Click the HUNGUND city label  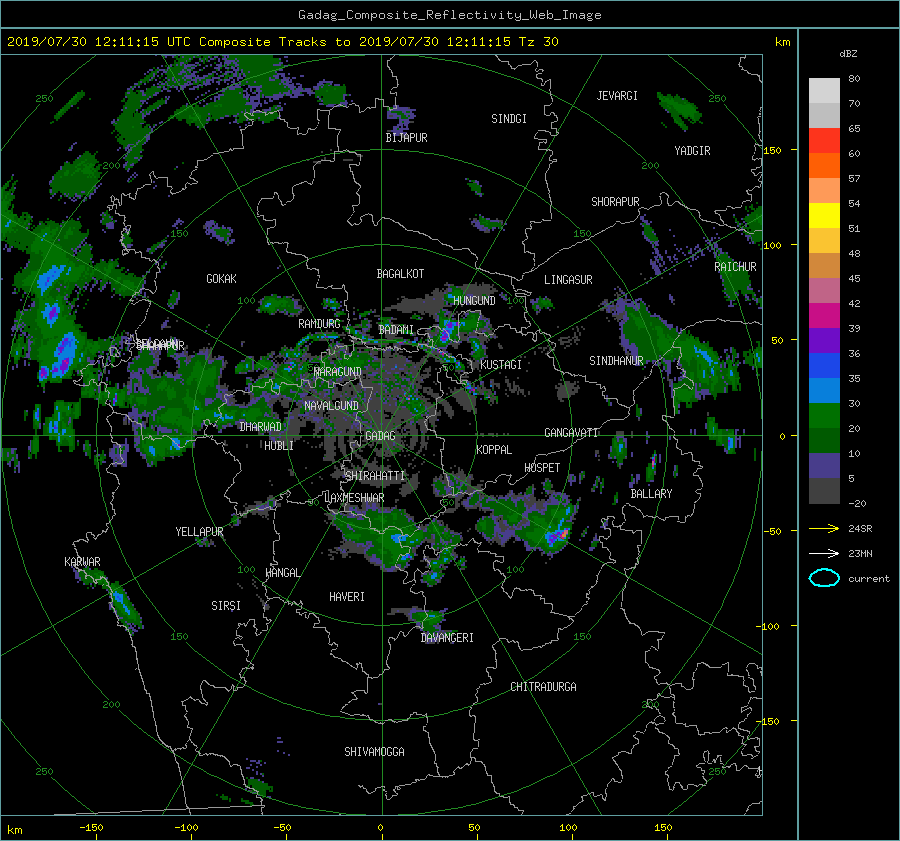coord(474,301)
